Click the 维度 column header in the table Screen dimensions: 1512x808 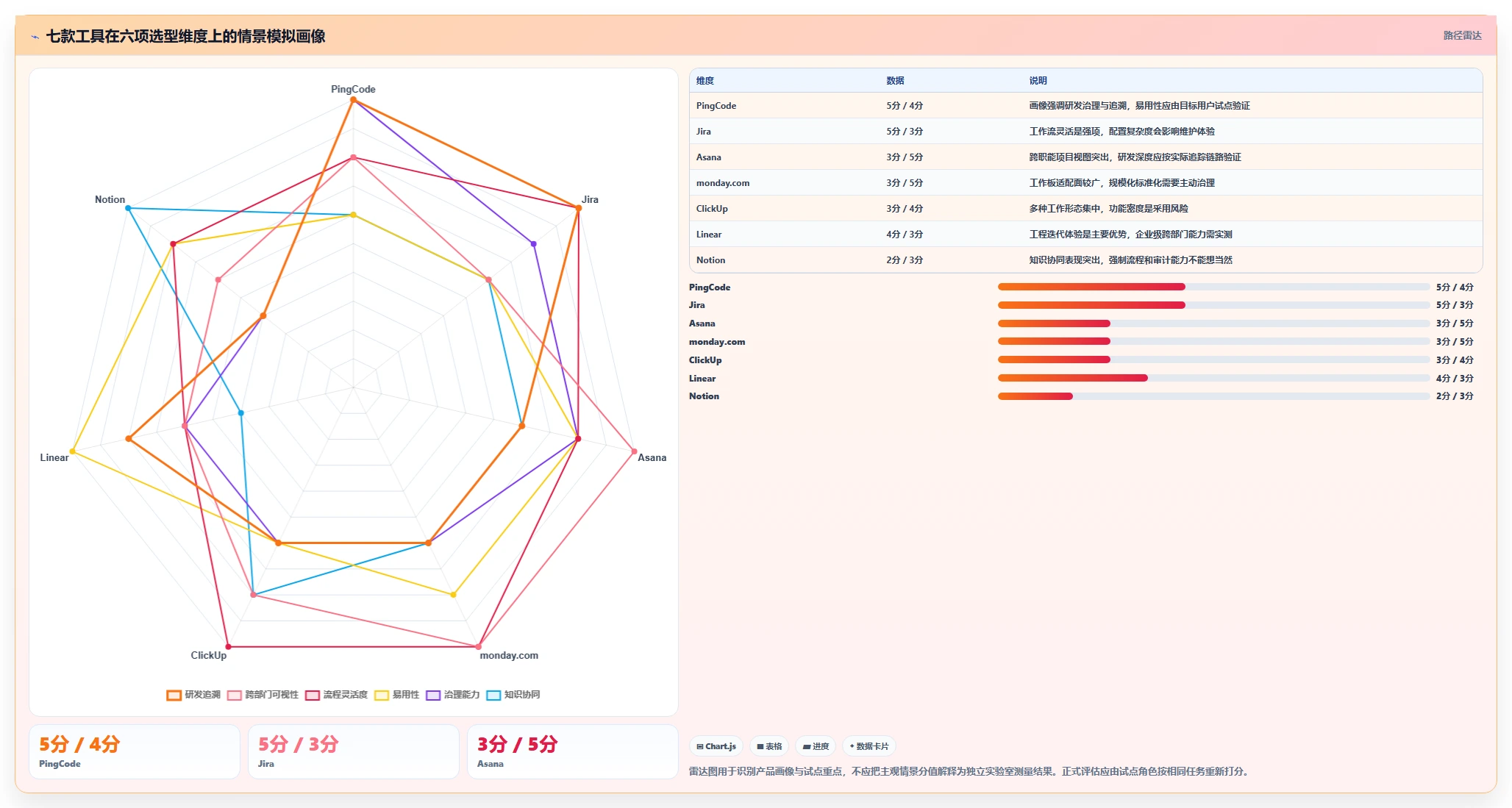pos(705,81)
